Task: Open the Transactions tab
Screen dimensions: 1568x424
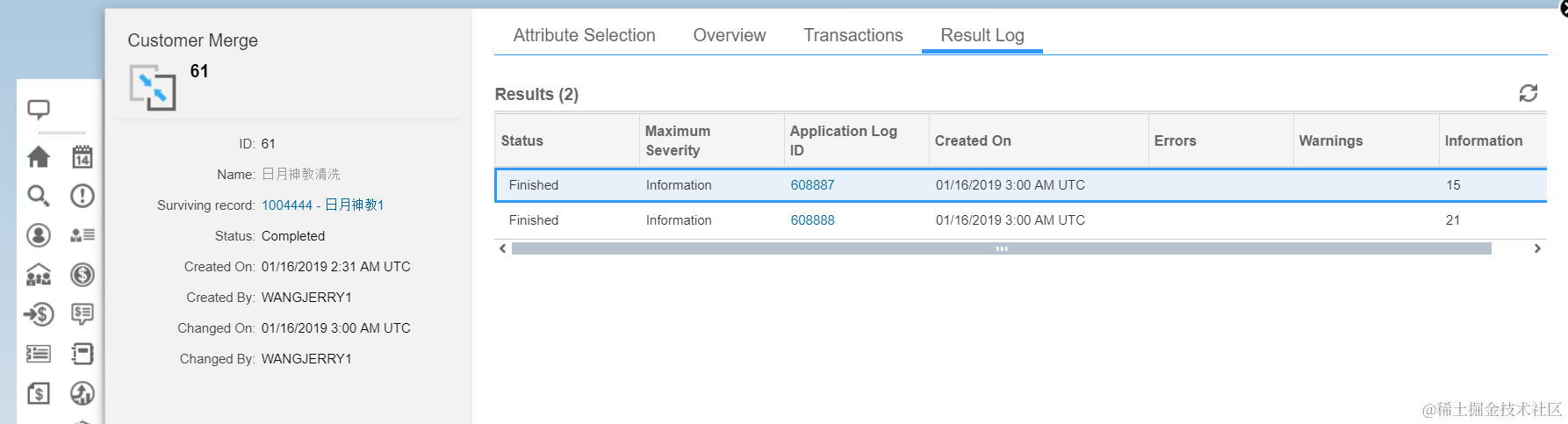Action: (x=853, y=35)
